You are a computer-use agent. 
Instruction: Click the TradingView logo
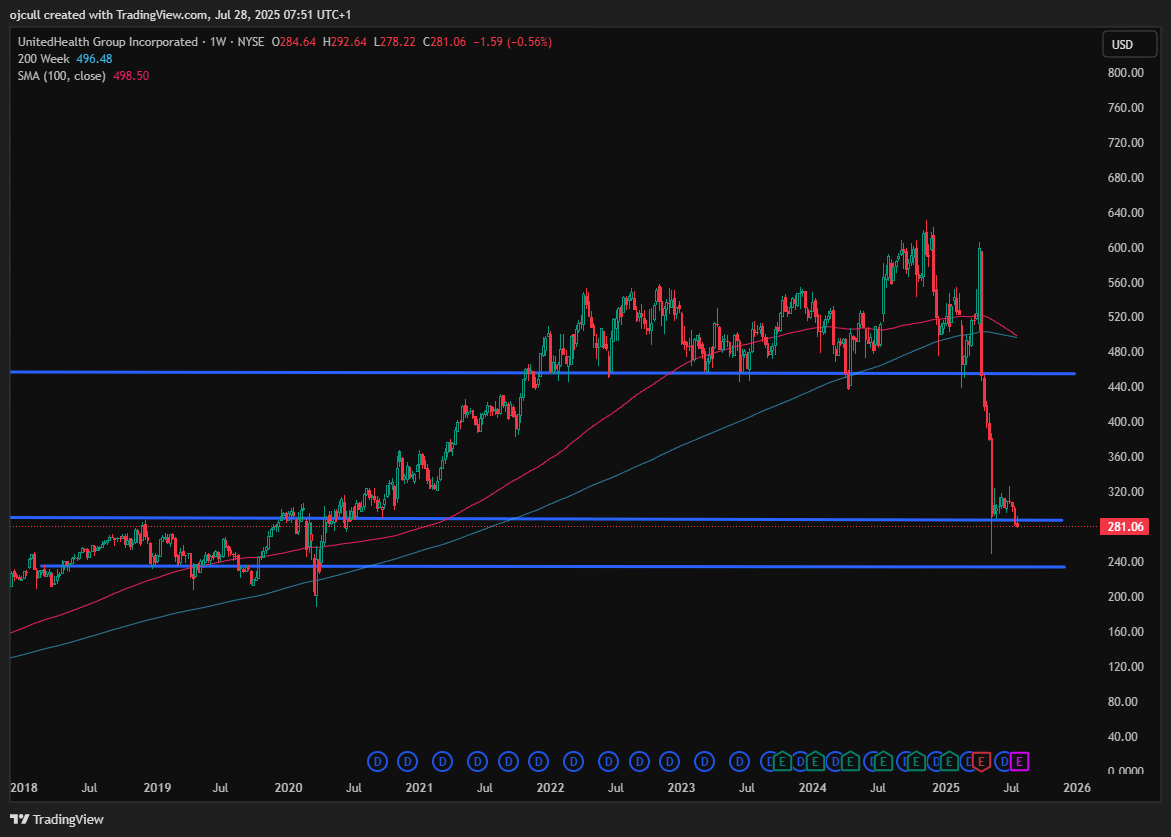tap(57, 819)
